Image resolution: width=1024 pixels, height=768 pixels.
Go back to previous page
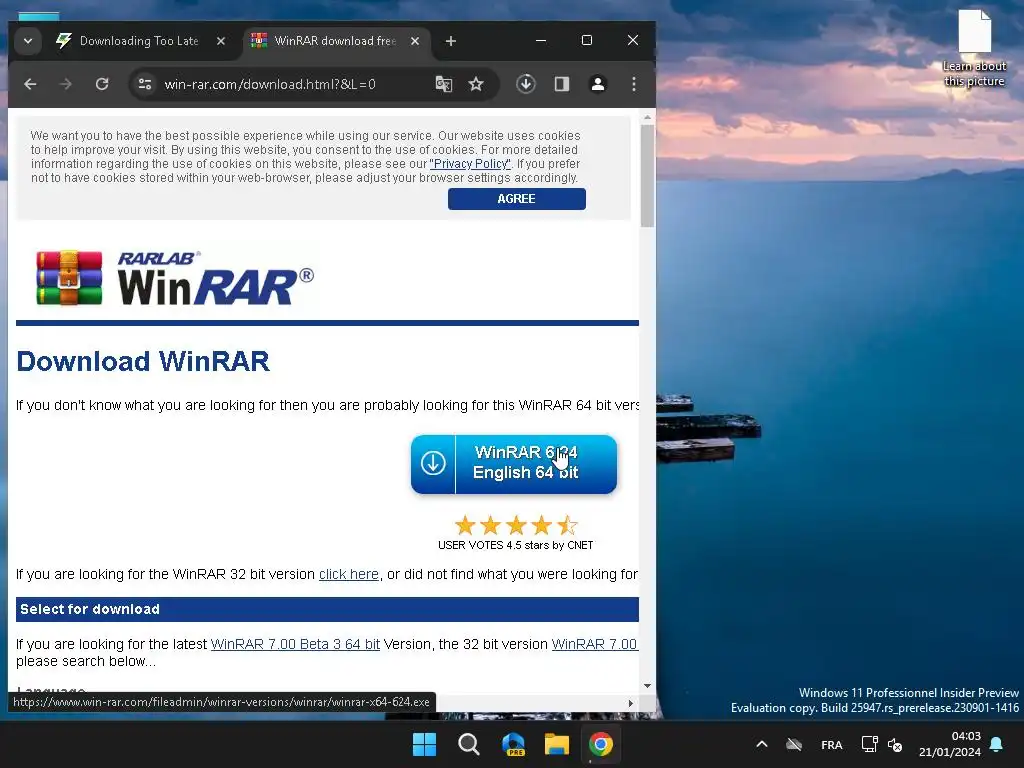point(30,84)
